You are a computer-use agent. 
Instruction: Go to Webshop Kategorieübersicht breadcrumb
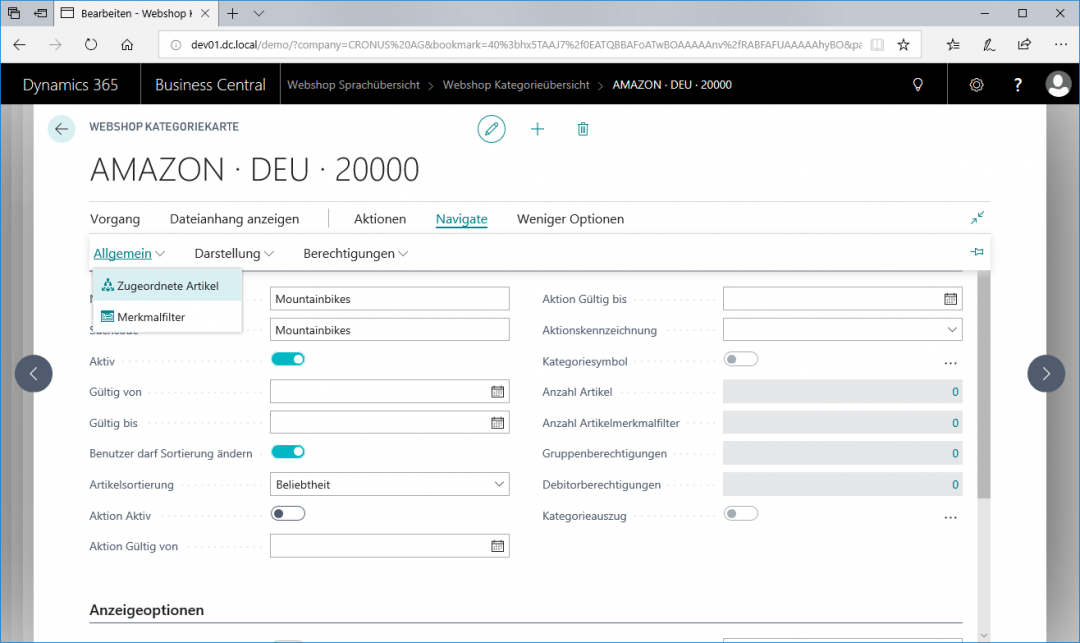coord(516,85)
